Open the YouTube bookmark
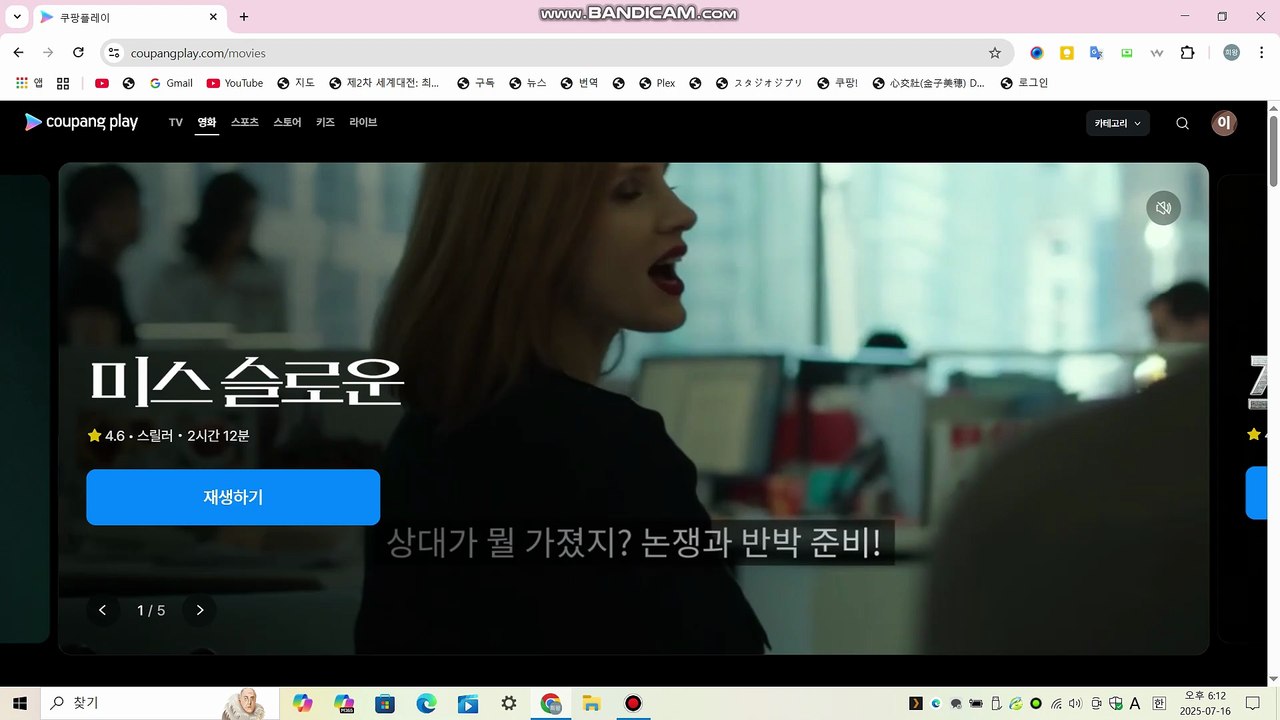The height and width of the screenshot is (720, 1280). 235,83
